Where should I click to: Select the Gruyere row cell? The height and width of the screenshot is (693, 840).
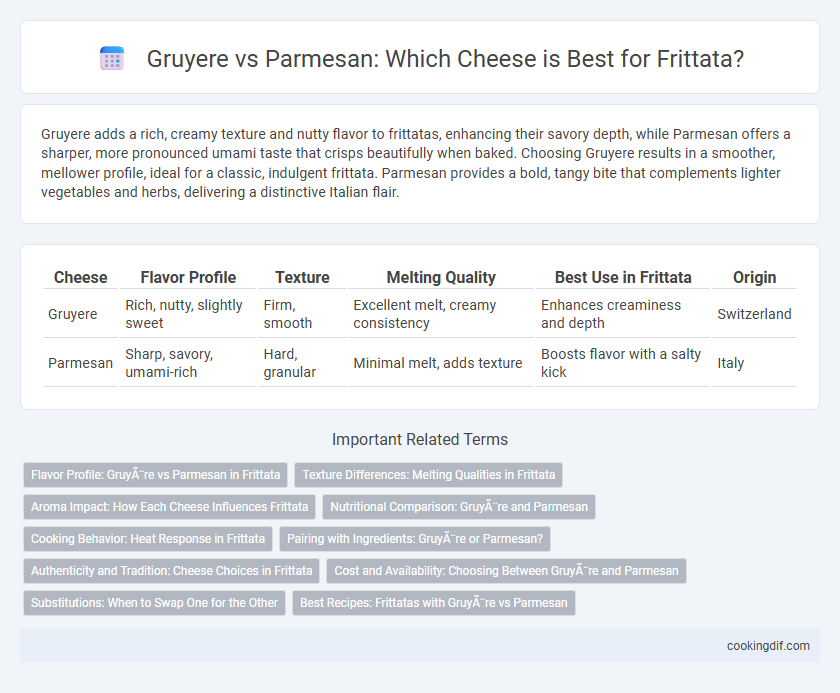[73, 314]
